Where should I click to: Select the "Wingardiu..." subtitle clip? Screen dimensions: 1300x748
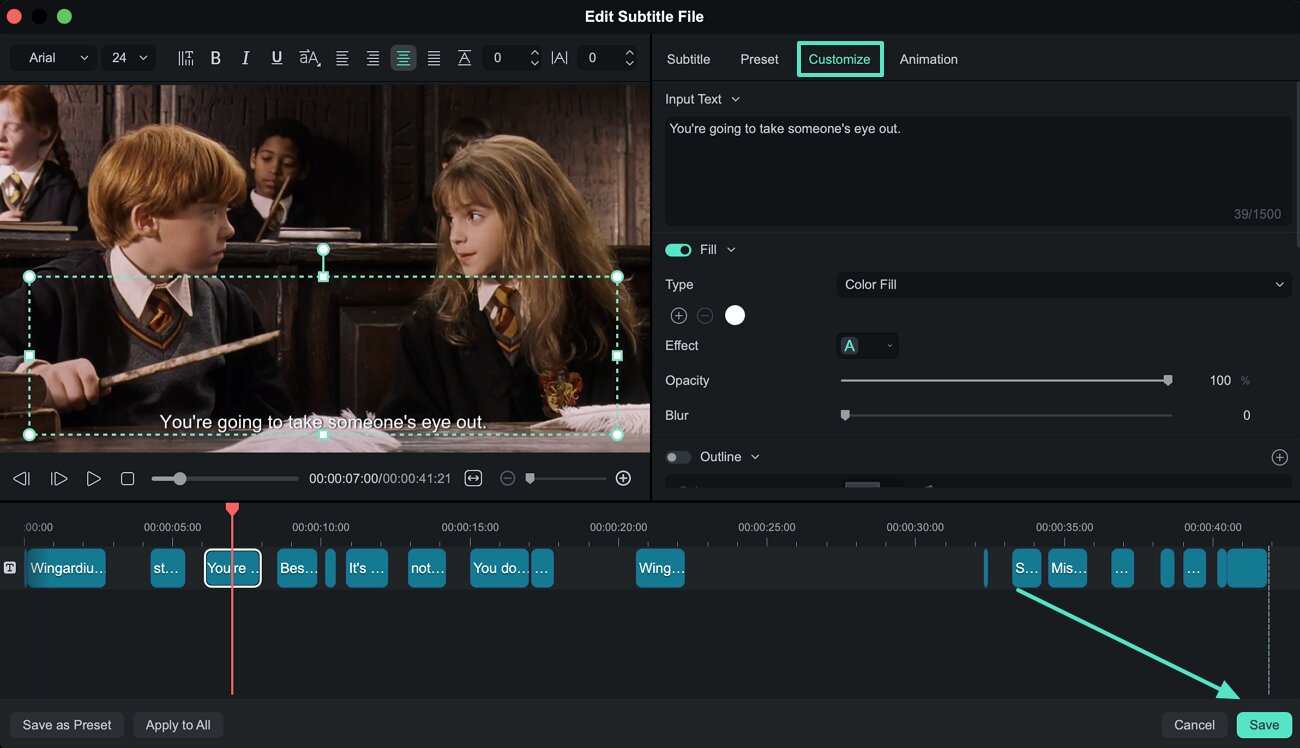tap(65, 568)
